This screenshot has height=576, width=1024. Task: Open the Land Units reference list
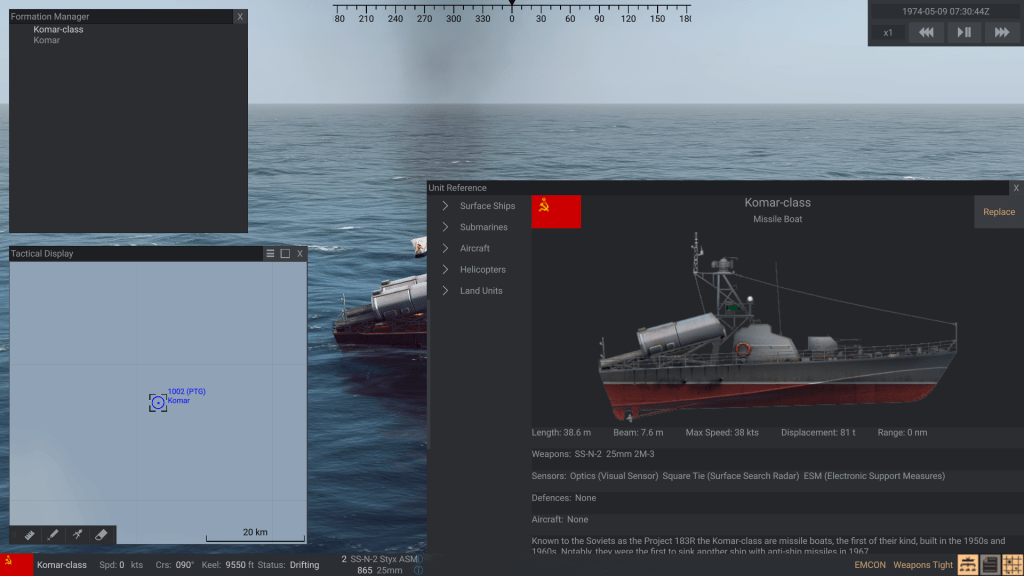(481, 291)
